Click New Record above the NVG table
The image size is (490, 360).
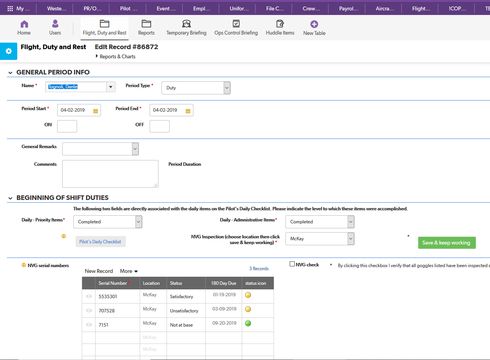click(x=99, y=271)
